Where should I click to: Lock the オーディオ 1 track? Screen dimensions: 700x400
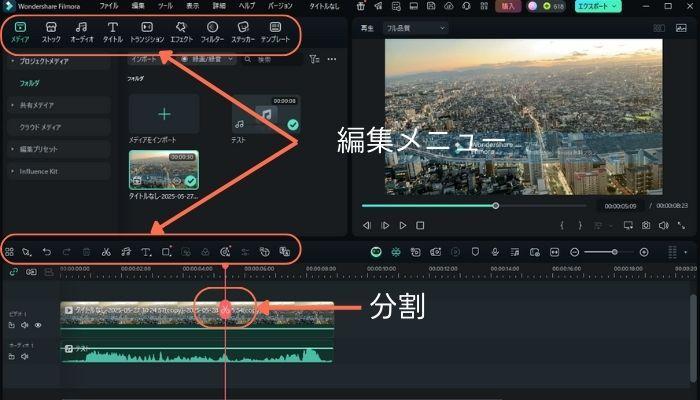click(12, 356)
